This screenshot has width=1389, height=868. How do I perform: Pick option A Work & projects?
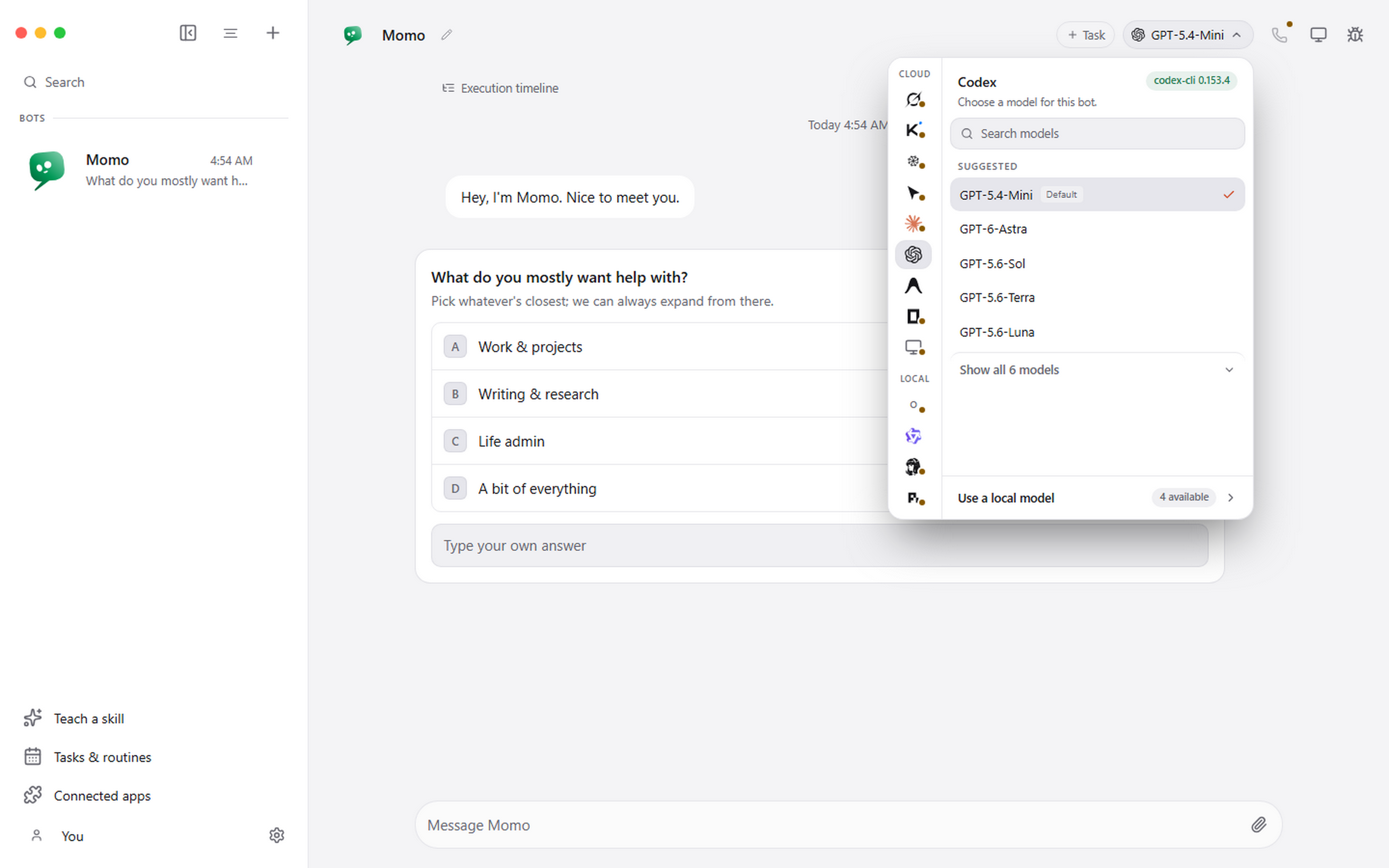coord(660,347)
